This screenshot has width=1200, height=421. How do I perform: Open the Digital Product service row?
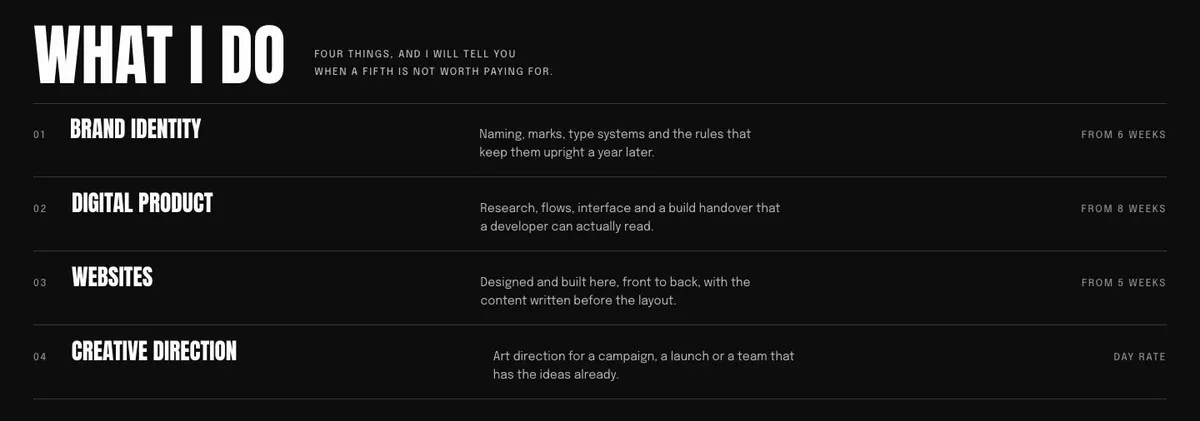click(600, 214)
